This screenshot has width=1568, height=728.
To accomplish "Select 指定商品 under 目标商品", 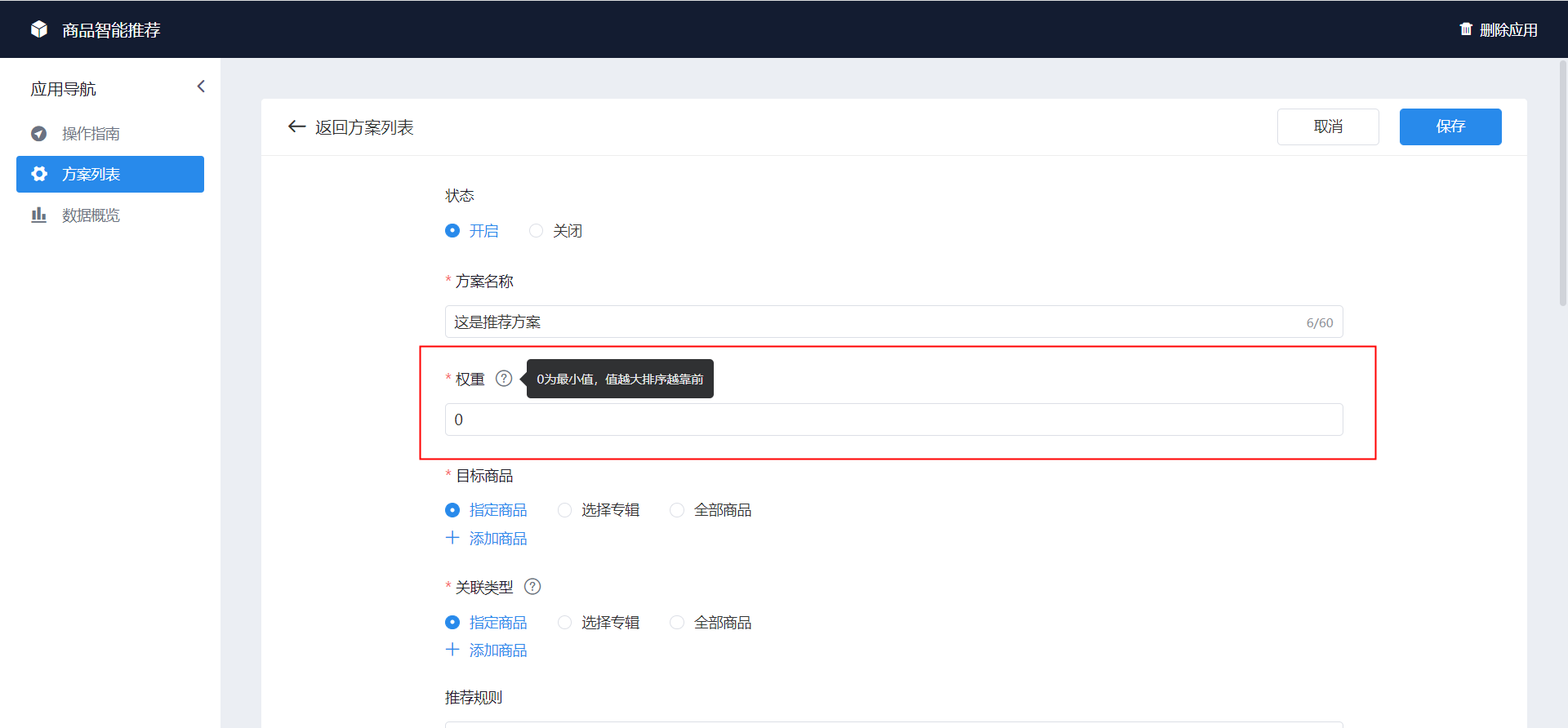I will tap(452, 510).
